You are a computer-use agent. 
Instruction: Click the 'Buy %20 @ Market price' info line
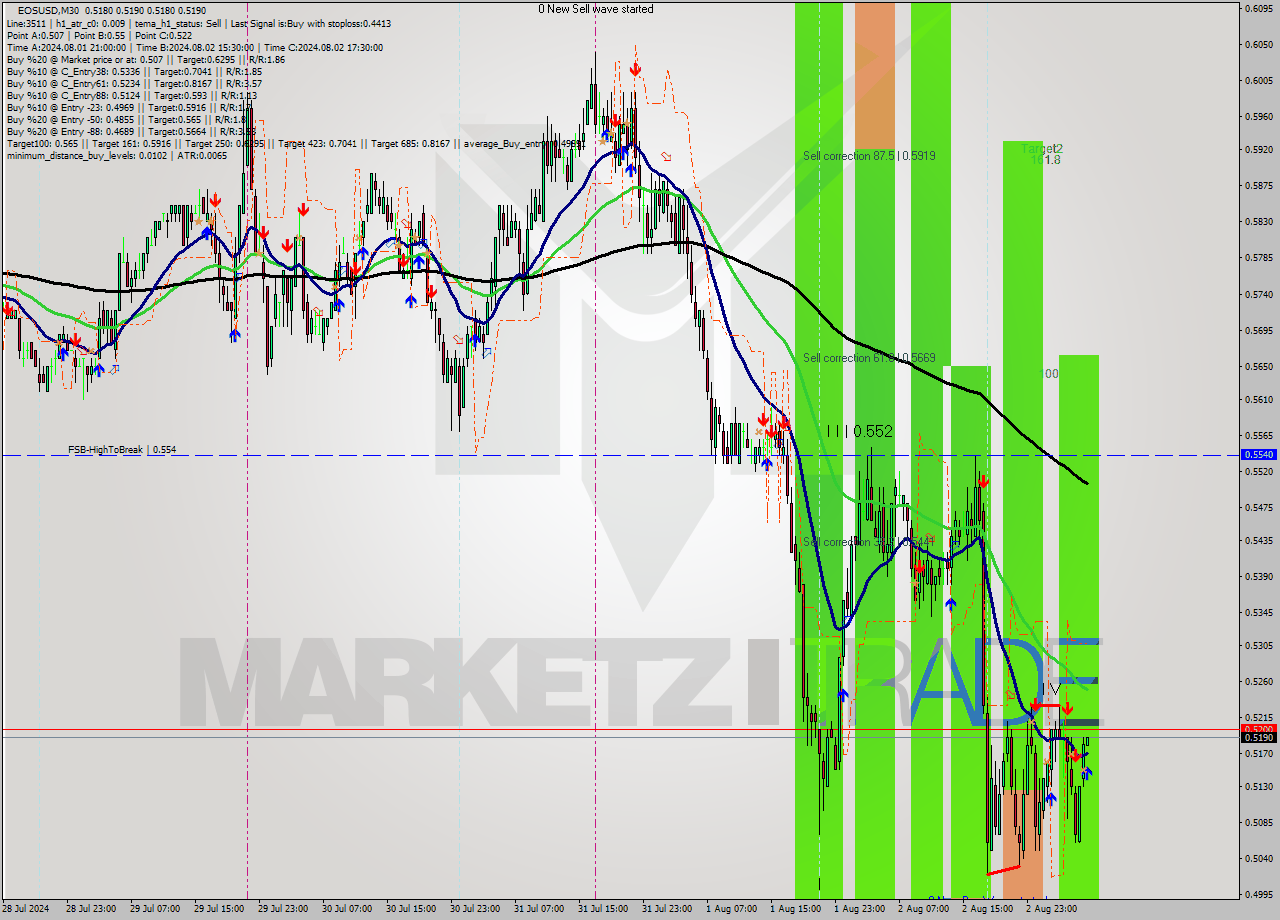[145, 59]
